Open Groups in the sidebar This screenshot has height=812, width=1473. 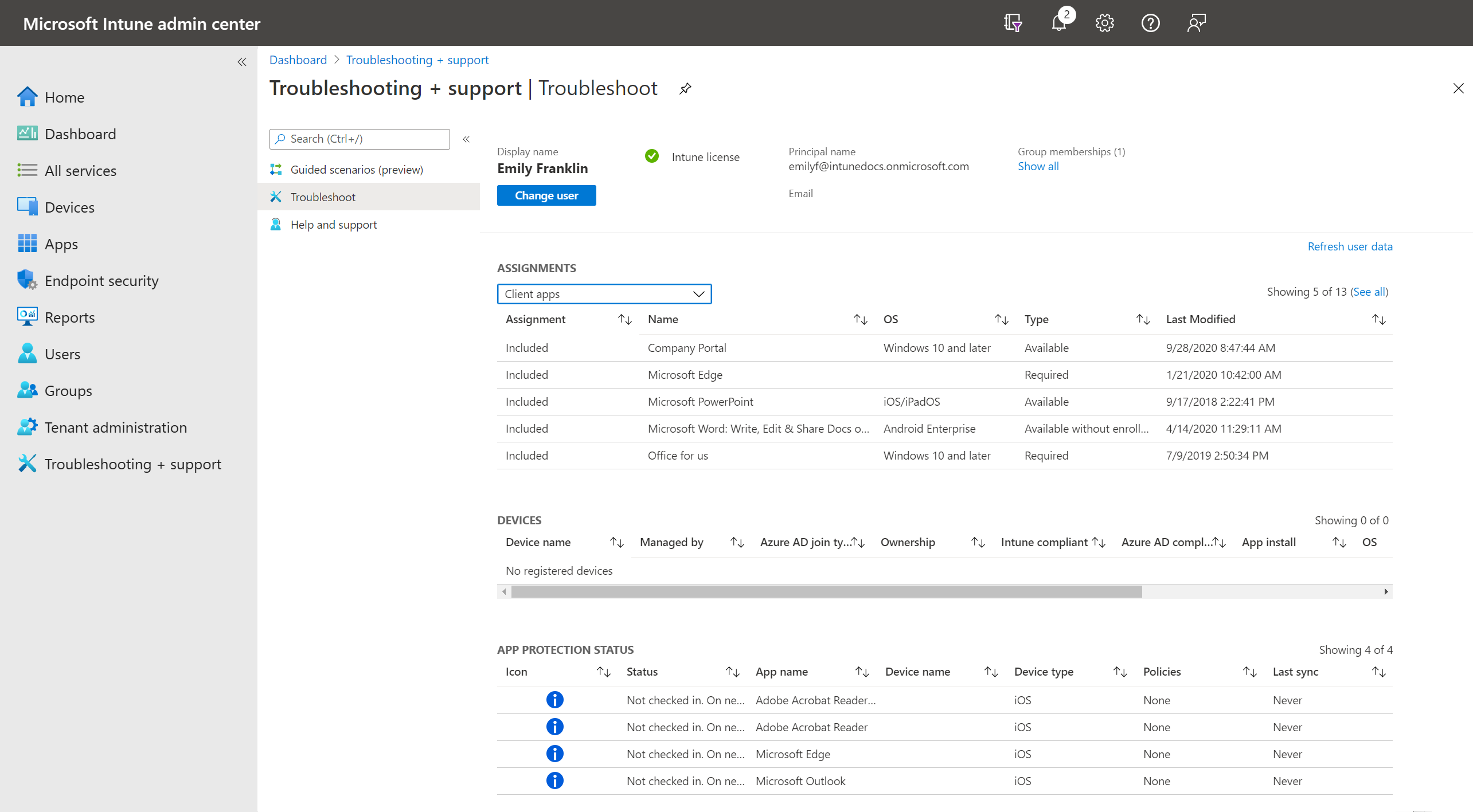68,391
